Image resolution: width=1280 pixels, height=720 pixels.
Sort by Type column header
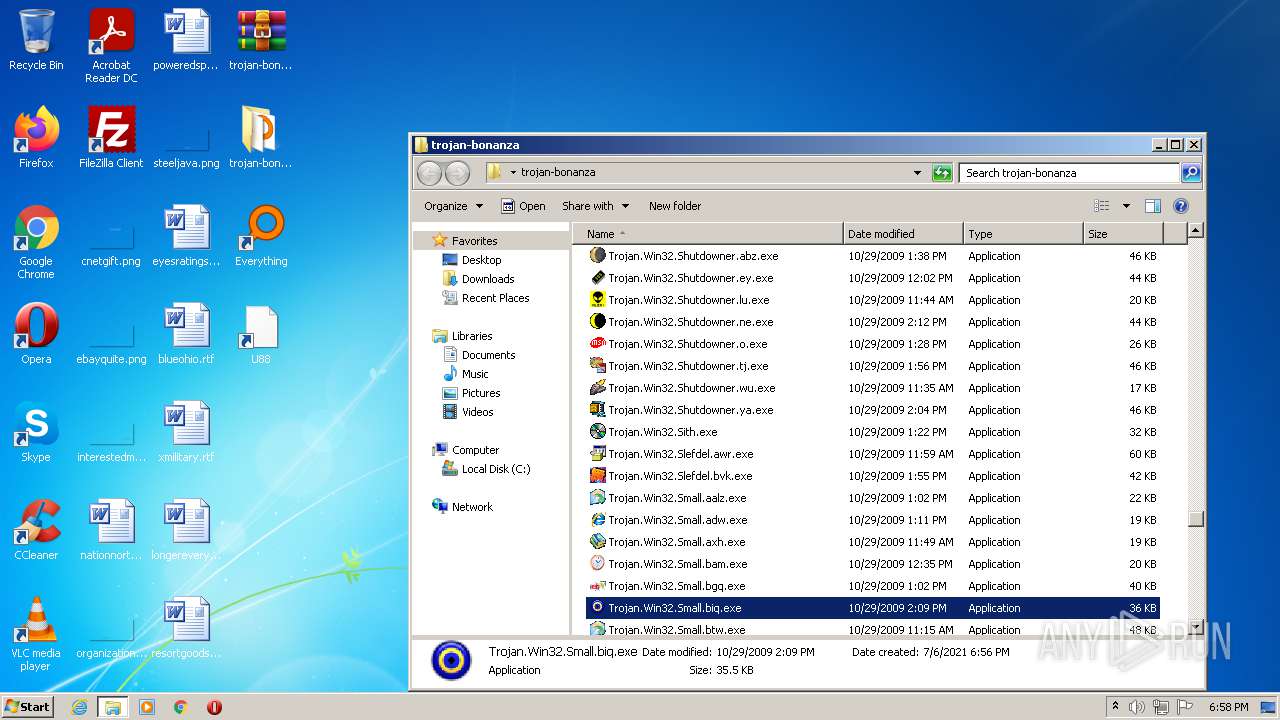click(x=1023, y=234)
